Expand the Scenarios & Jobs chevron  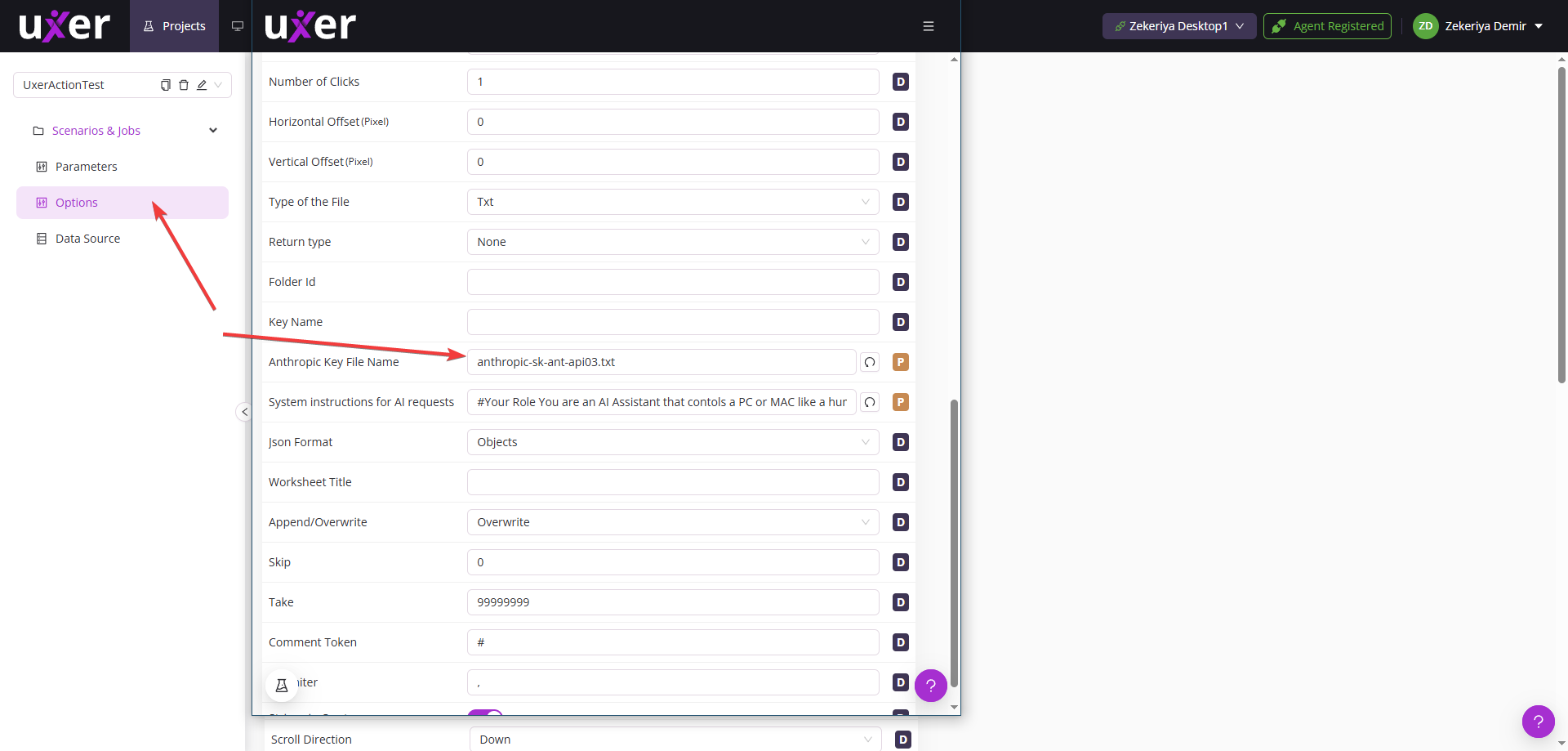coord(213,131)
